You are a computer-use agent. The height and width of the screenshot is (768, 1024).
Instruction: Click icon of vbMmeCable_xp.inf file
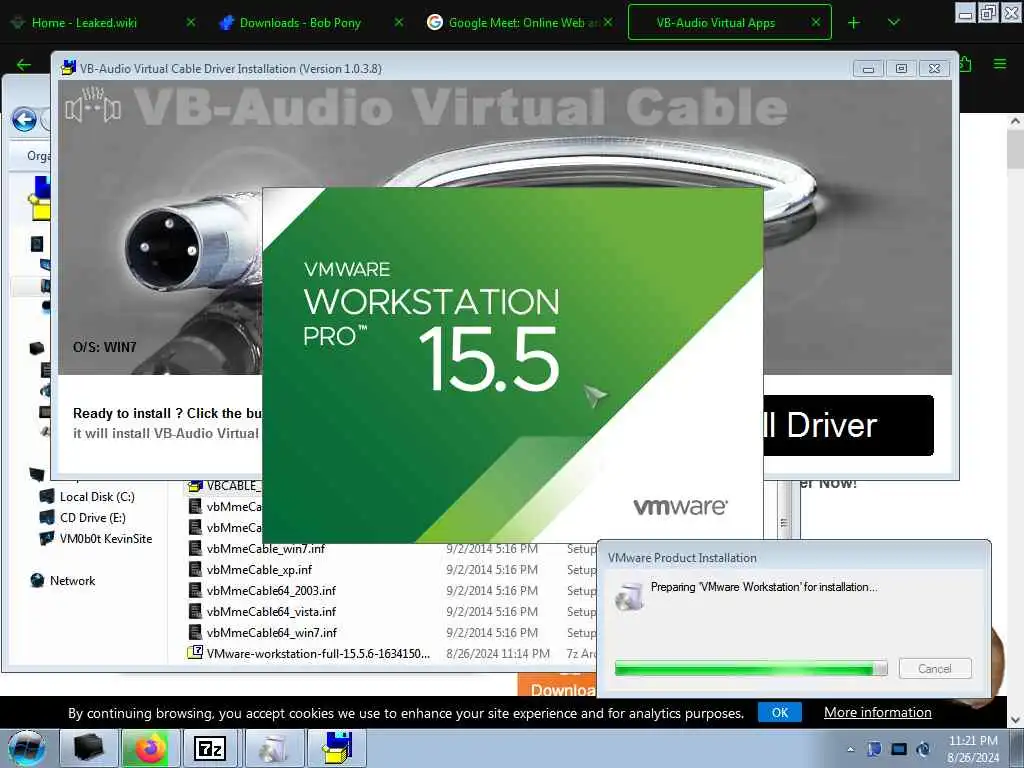[x=195, y=569]
